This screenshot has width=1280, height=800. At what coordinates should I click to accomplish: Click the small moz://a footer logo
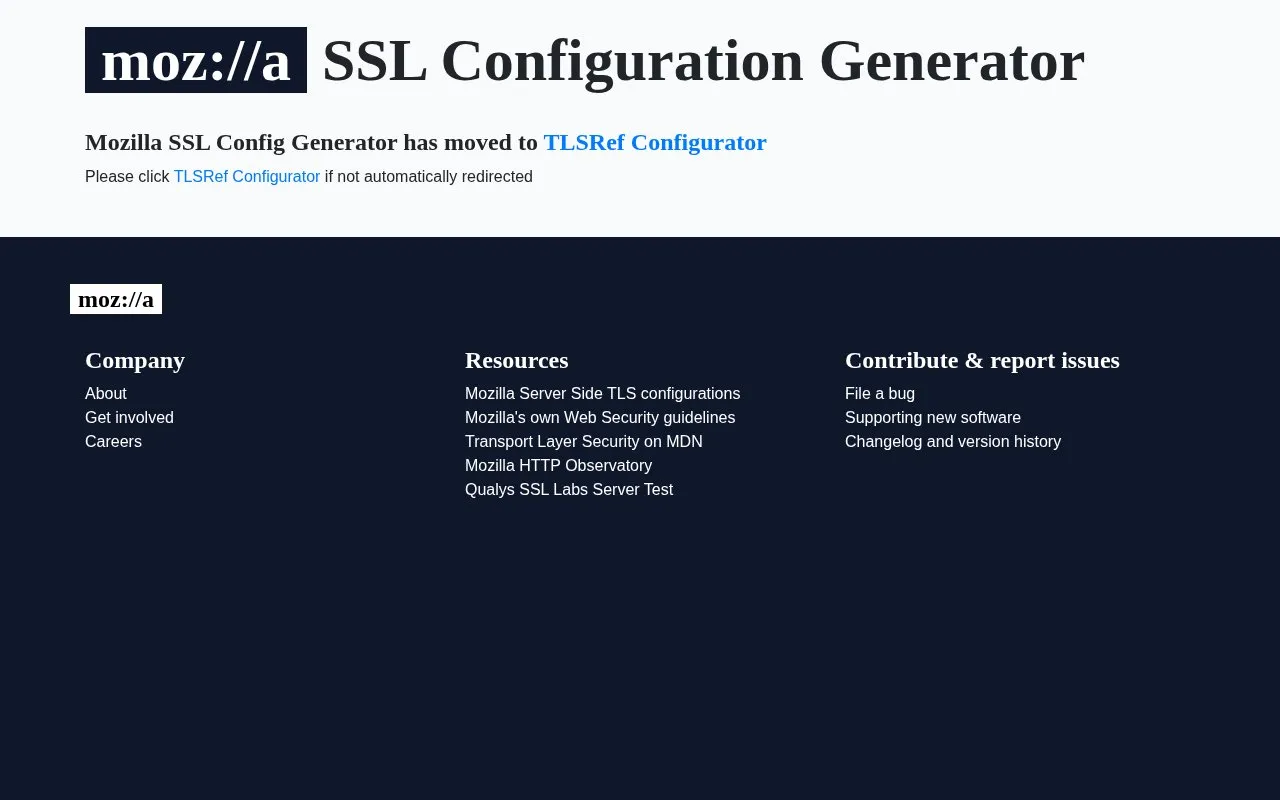click(116, 299)
